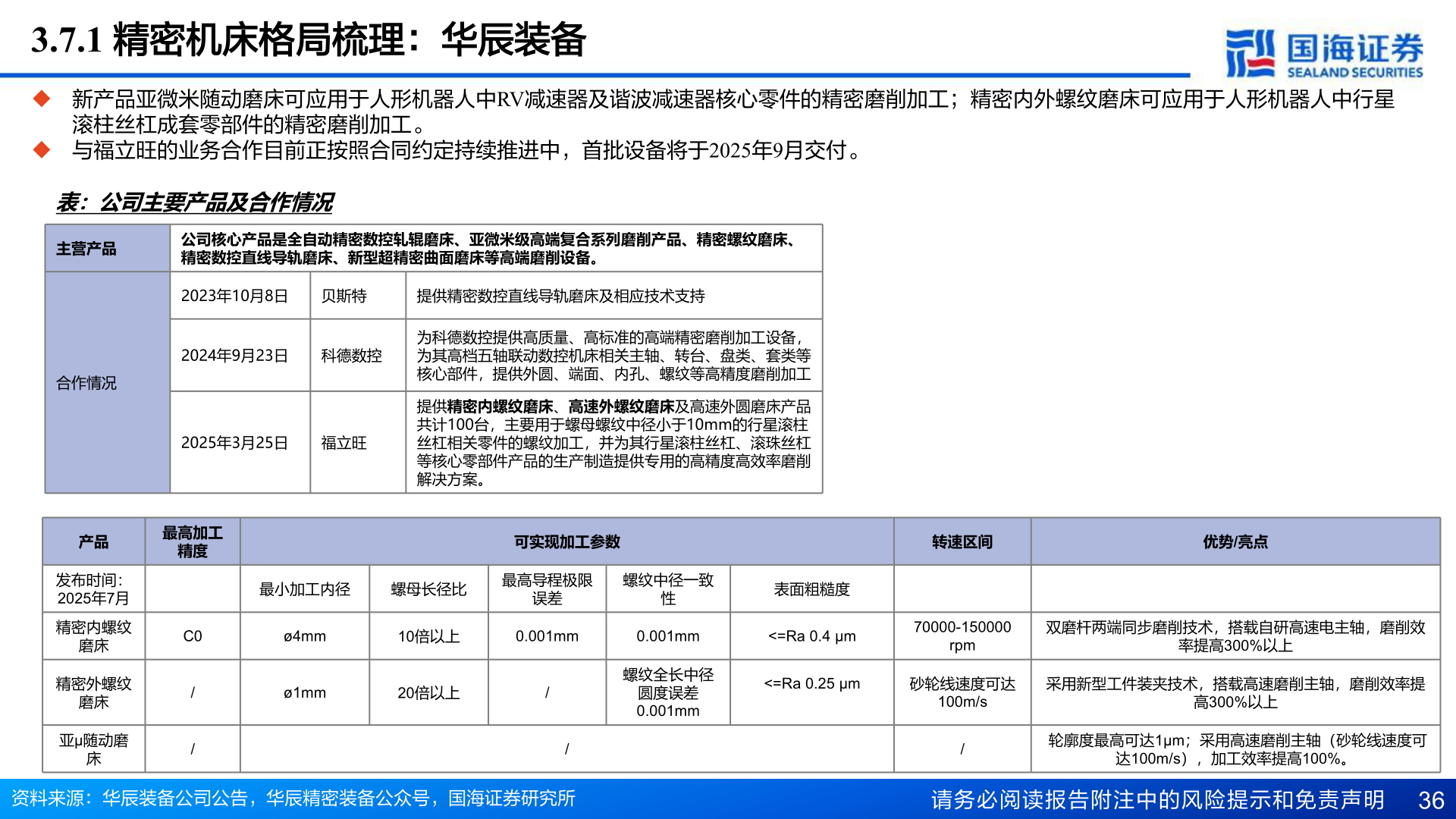Select the date 2025年3月25日

coord(234,443)
